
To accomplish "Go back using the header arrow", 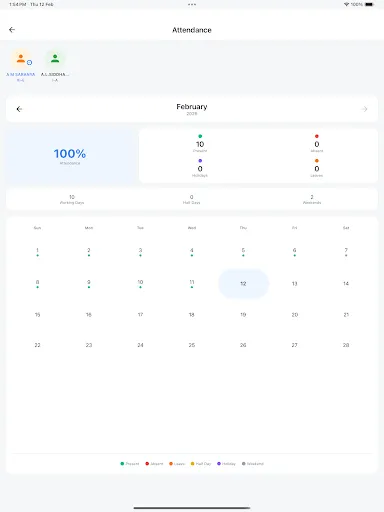I will (12, 30).
